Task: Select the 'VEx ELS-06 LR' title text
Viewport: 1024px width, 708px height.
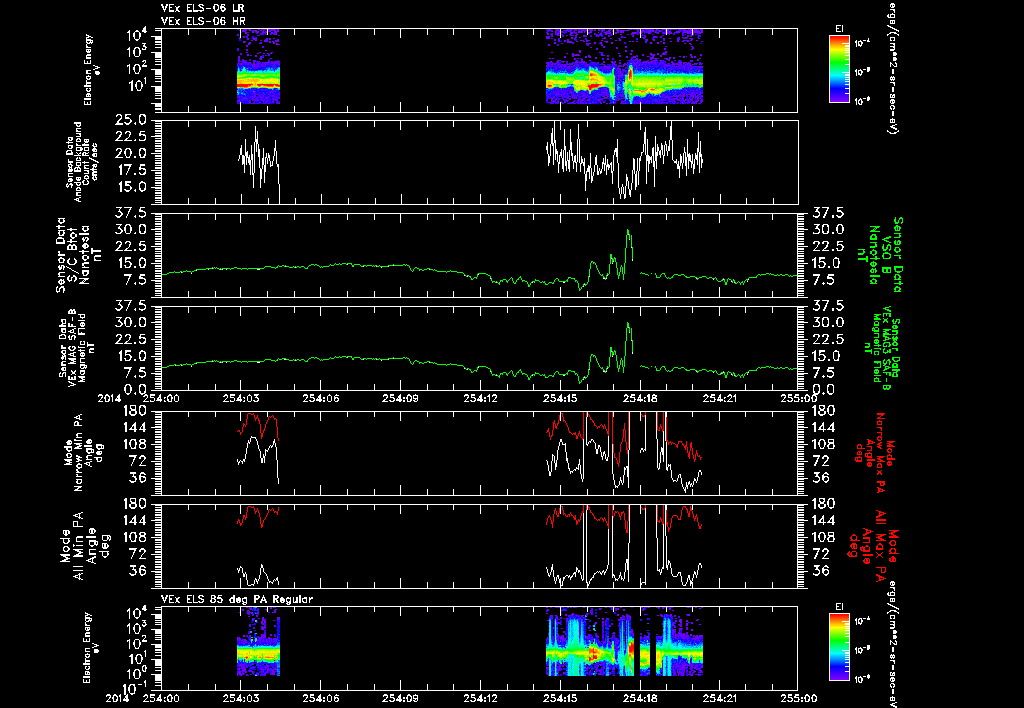Action: point(203,8)
